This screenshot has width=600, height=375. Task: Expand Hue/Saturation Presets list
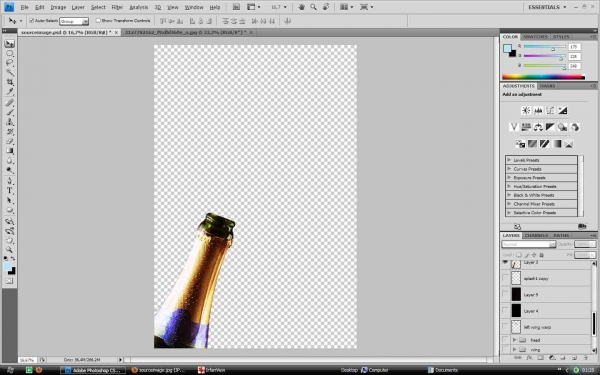509,186
